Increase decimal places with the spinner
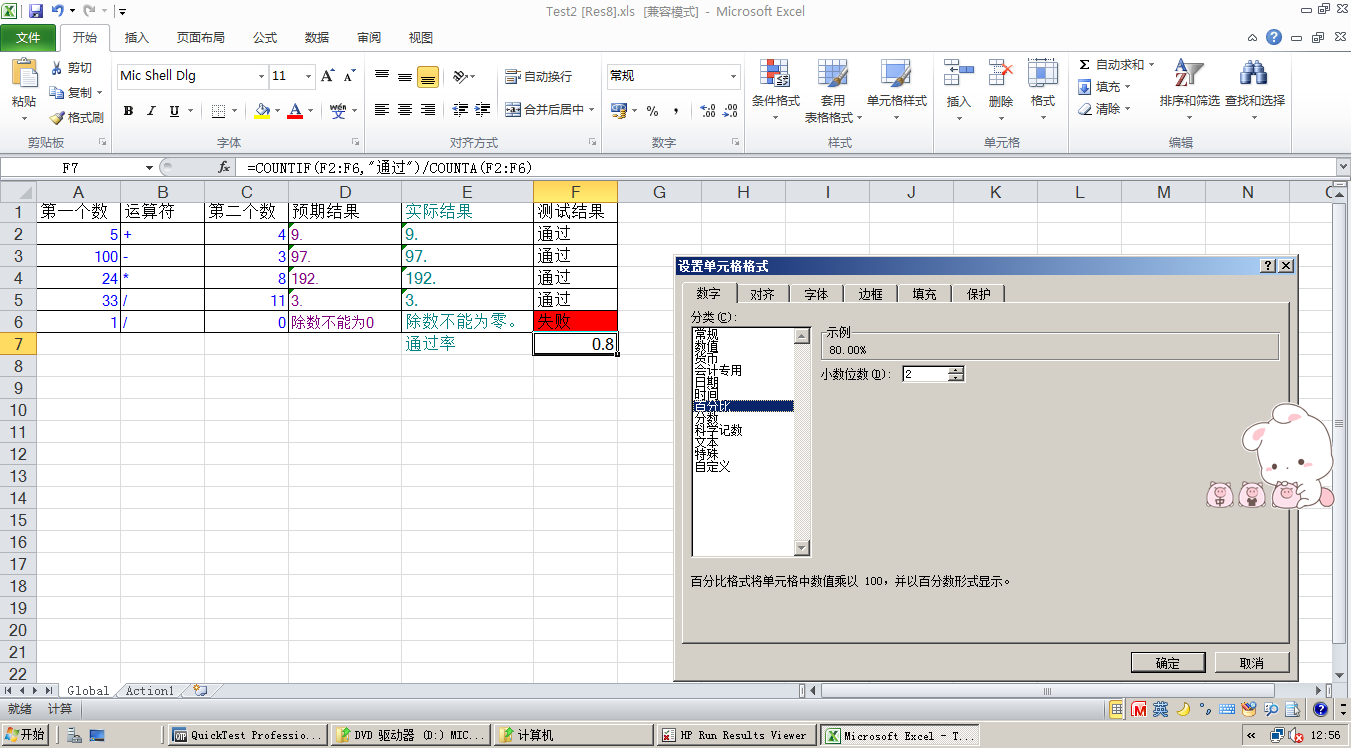This screenshot has width=1351, height=748. [957, 369]
